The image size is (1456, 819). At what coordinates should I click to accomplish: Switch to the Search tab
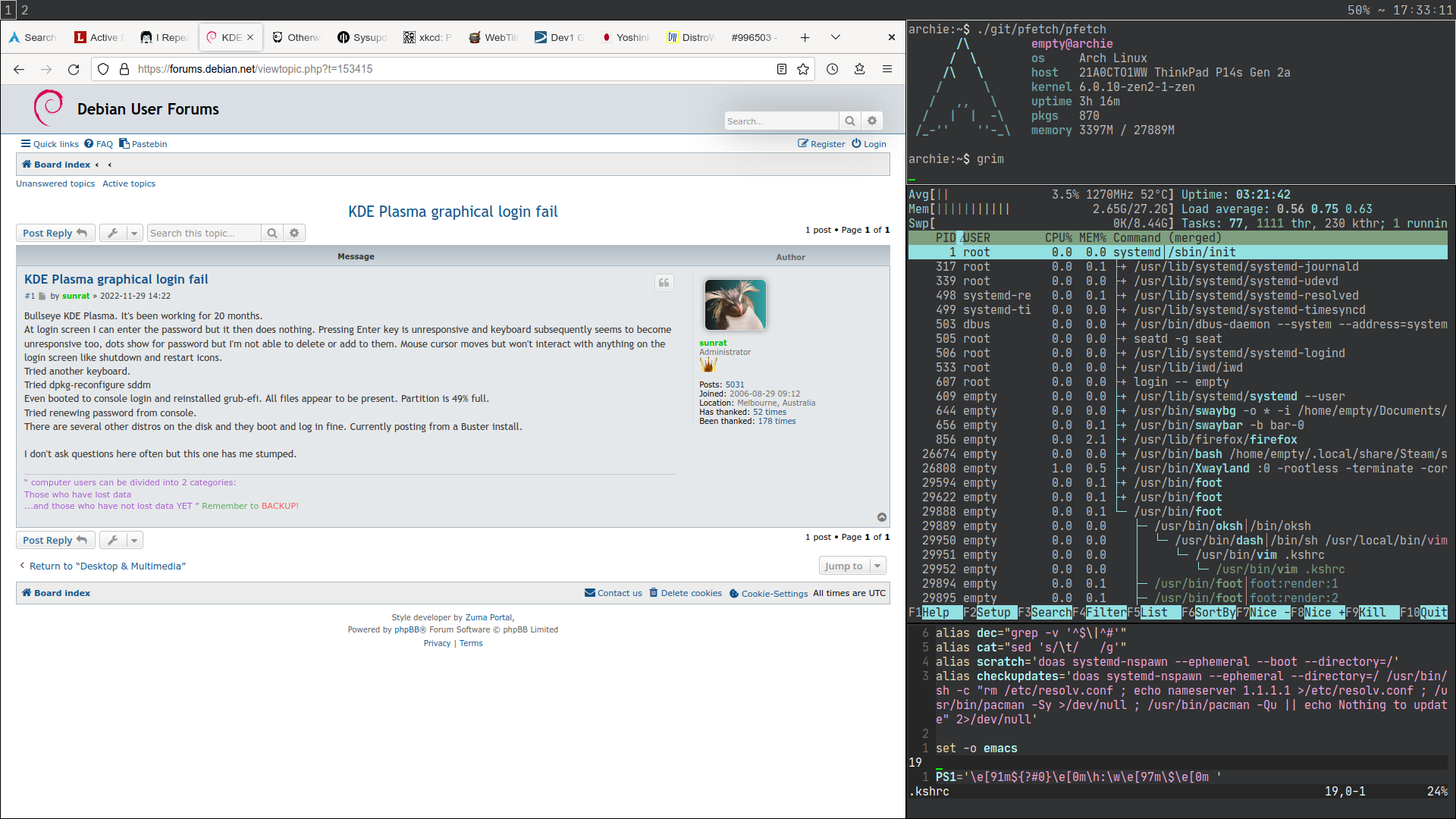click(x=33, y=37)
